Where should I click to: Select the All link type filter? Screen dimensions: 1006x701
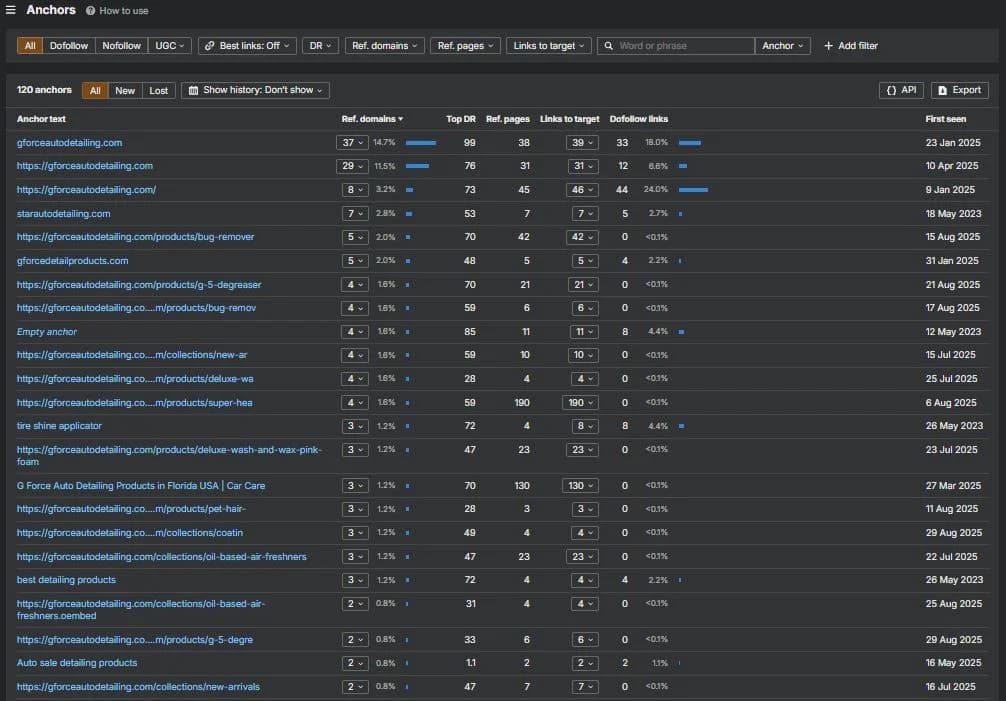click(30, 46)
